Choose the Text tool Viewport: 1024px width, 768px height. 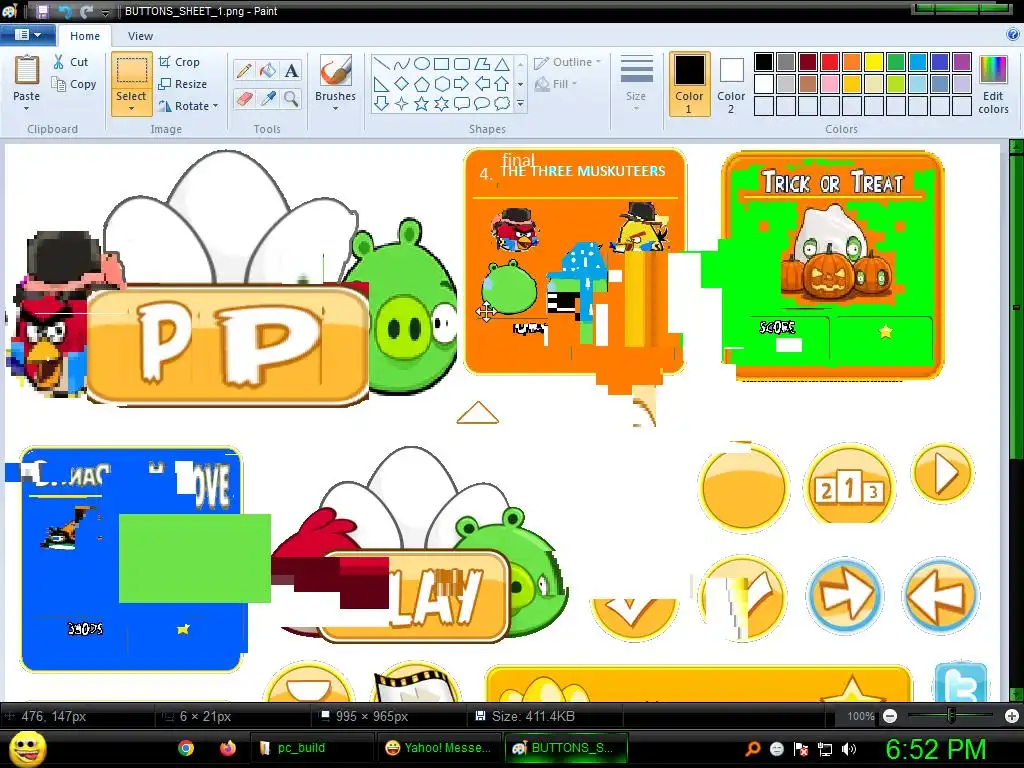[291, 71]
